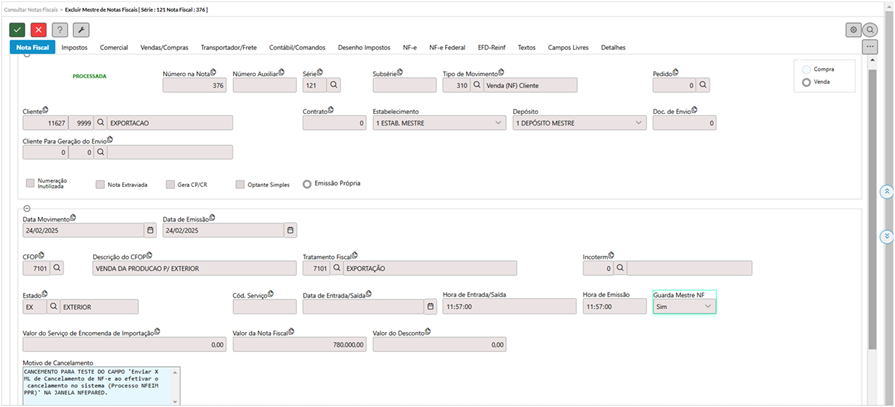This screenshot has height=407, width=895.
Task: Click into the Motivo de Cancelamento text area
Action: point(100,384)
